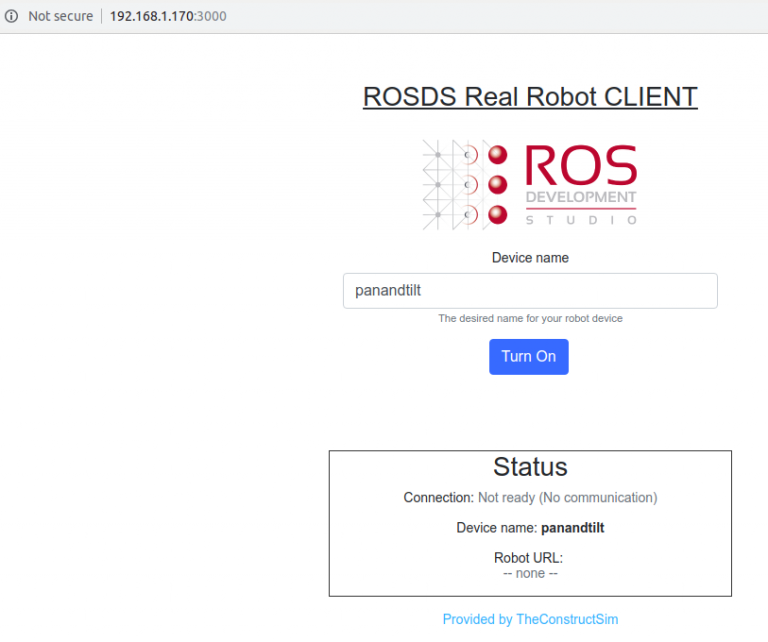Click the Not secure label
This screenshot has width=768, height=642.
(61, 16)
